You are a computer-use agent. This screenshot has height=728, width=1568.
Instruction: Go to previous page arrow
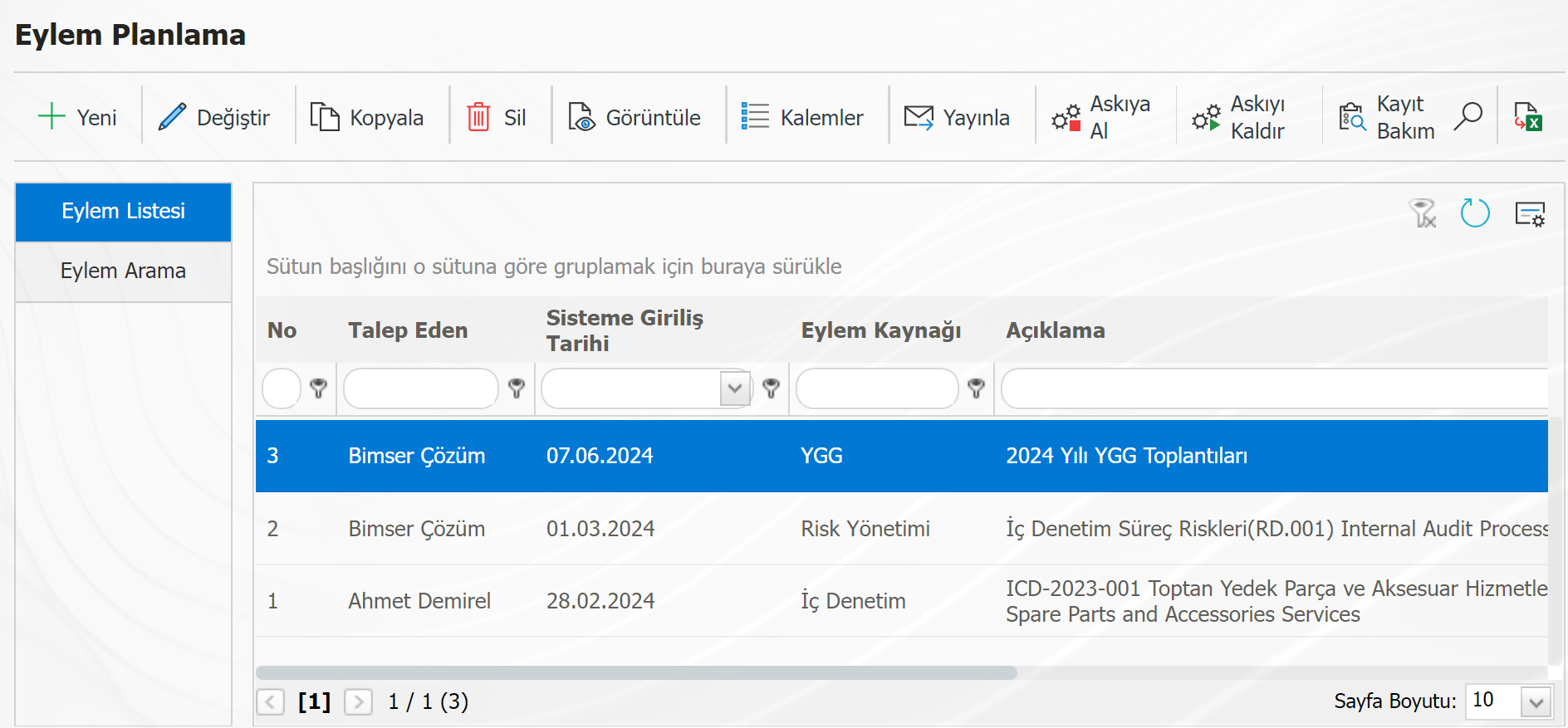(271, 702)
